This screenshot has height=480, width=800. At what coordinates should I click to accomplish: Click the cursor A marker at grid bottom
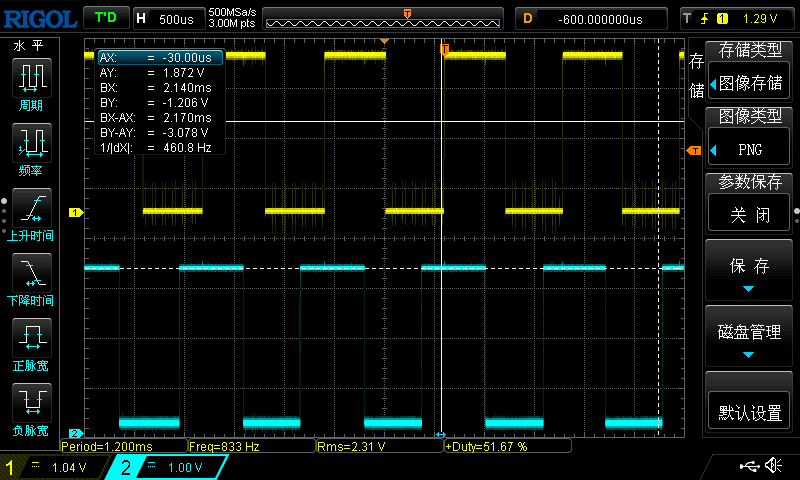(441, 435)
